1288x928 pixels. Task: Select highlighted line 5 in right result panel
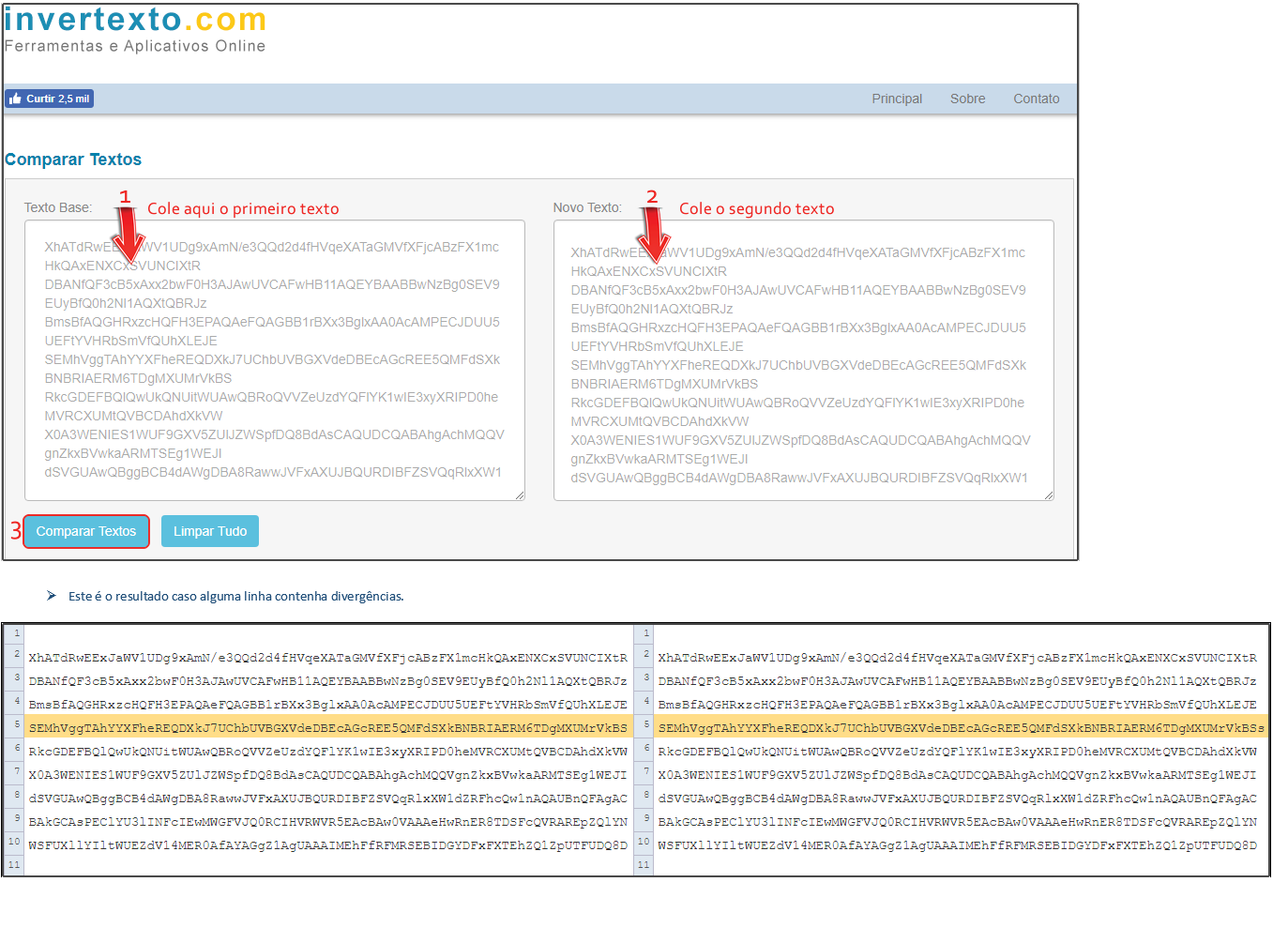pos(961,728)
